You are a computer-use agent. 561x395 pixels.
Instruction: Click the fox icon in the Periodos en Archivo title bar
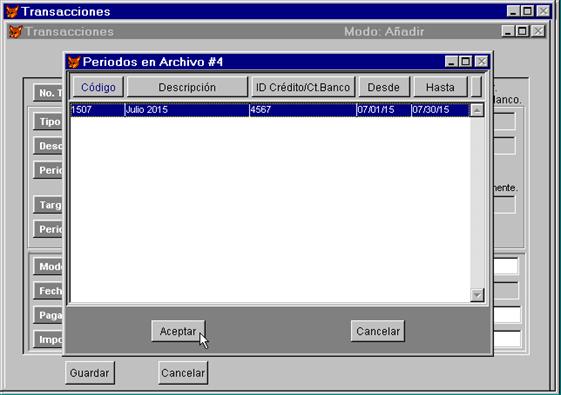click(x=74, y=62)
